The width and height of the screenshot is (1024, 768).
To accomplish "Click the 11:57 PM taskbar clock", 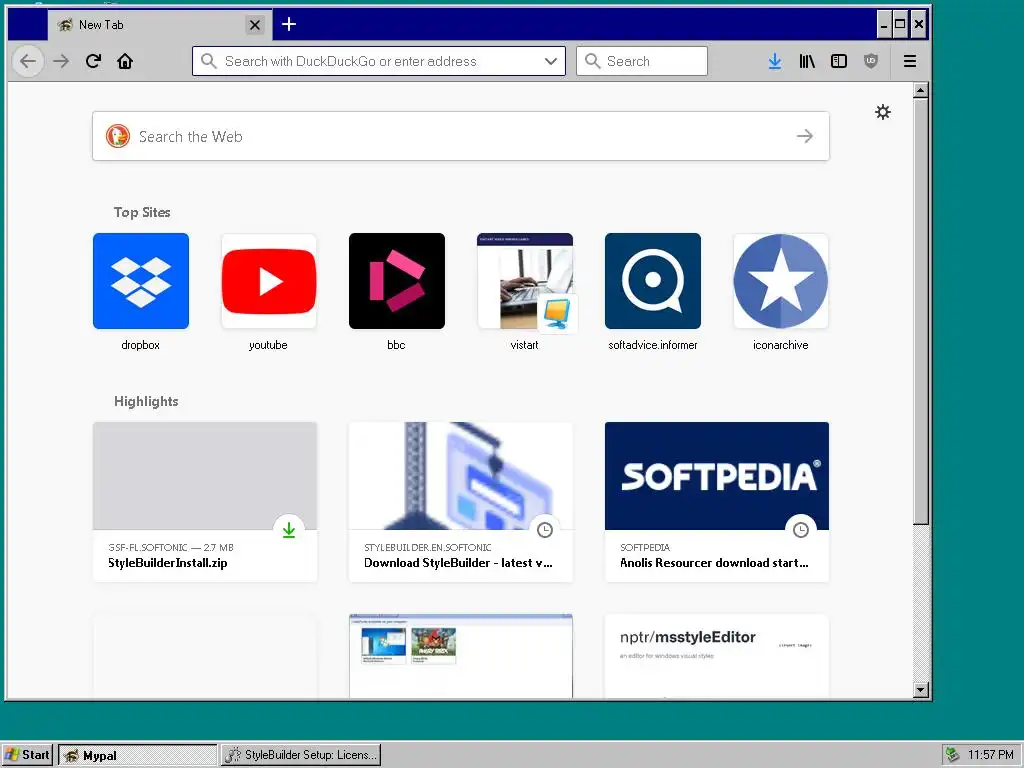I will [990, 755].
